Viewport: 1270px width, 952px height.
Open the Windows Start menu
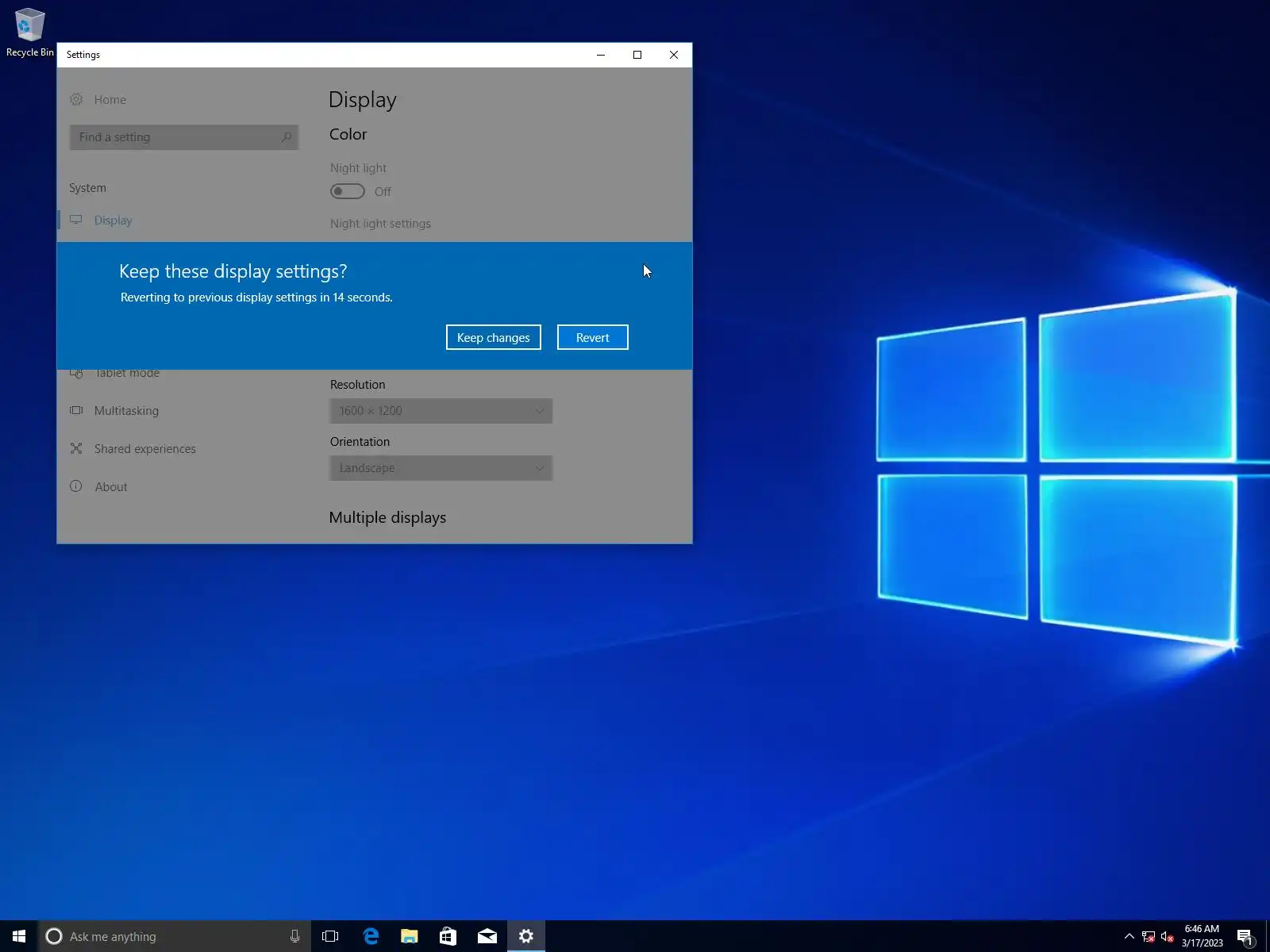click(19, 936)
